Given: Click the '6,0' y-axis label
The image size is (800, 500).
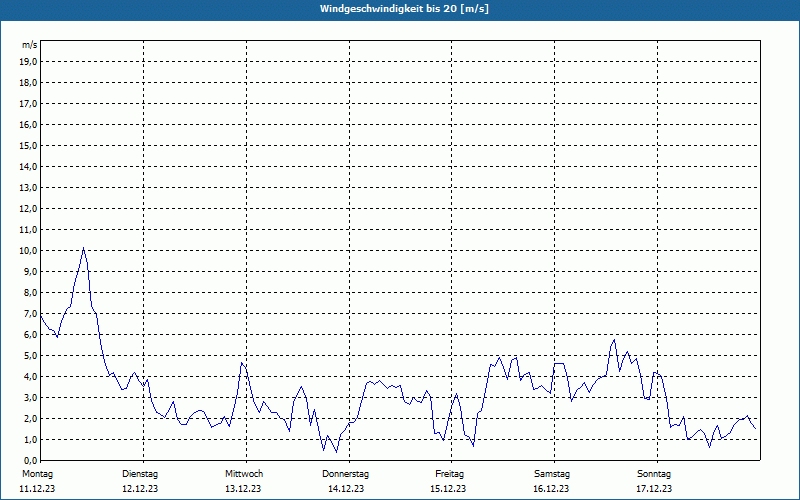Looking at the screenshot, I should pyautogui.click(x=31, y=335).
